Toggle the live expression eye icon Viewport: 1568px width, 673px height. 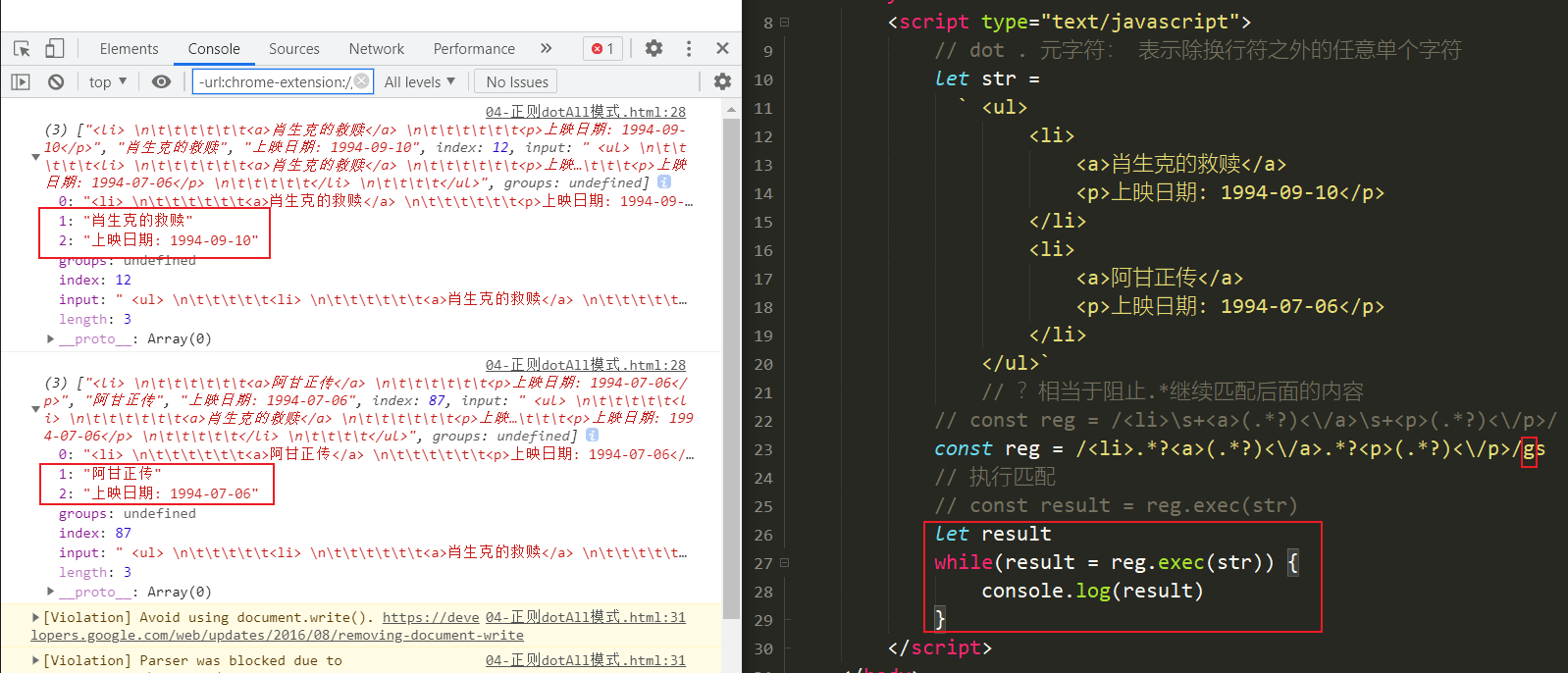click(161, 81)
